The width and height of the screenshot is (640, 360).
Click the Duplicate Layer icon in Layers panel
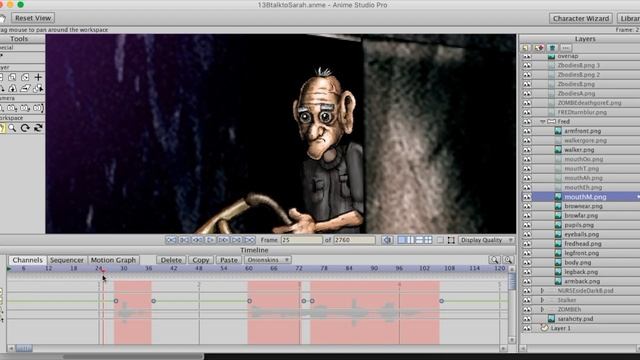pos(539,48)
